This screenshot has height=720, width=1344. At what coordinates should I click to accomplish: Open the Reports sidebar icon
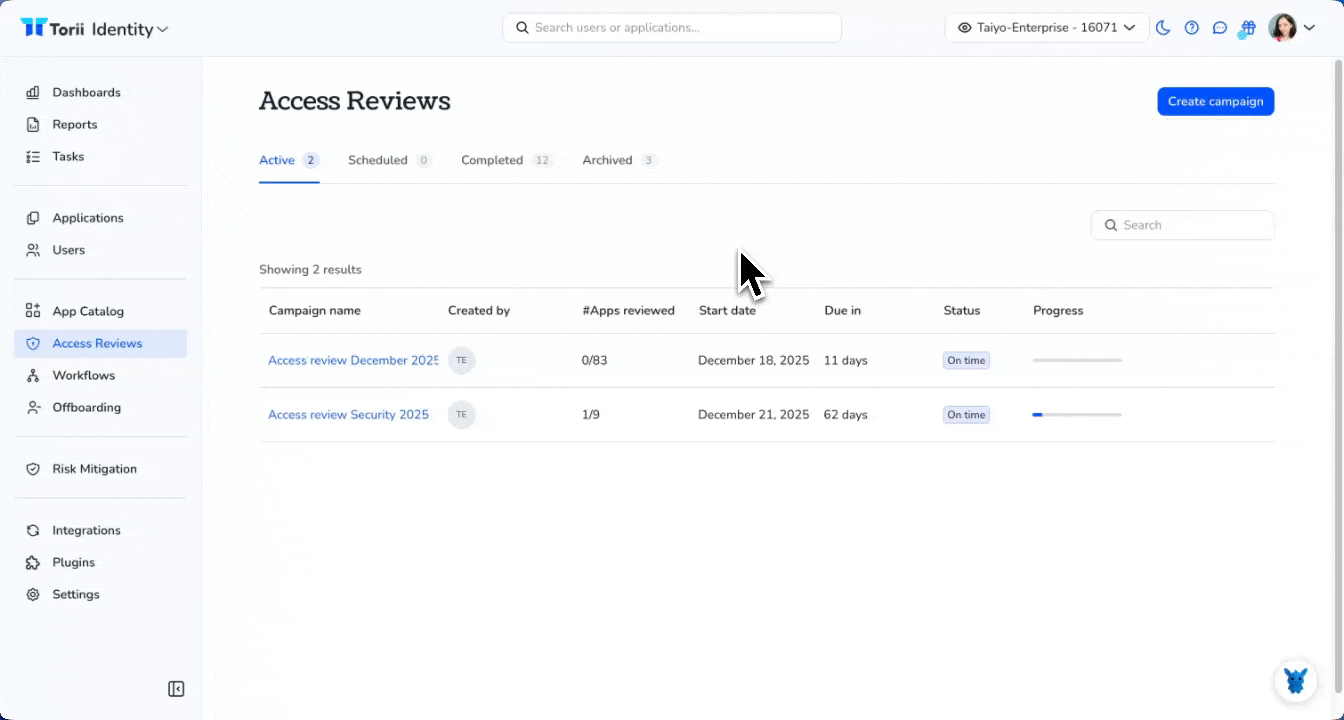pos(33,125)
